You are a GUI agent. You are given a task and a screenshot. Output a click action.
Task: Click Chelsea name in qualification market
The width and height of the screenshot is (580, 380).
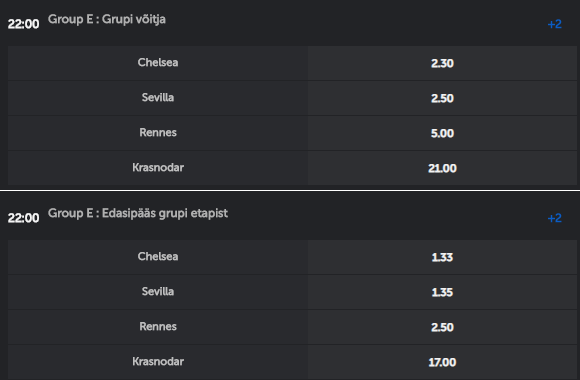(x=158, y=256)
